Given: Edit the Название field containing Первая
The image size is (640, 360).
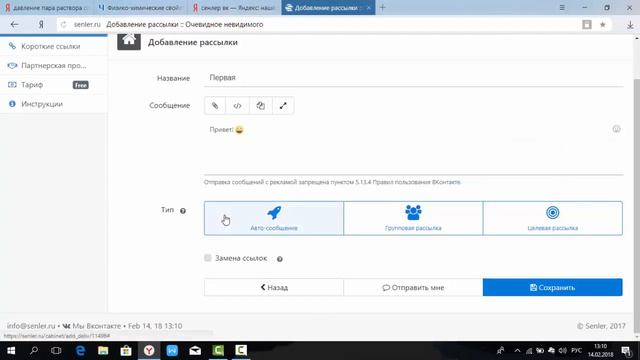Looking at the screenshot, I should tap(413, 78).
